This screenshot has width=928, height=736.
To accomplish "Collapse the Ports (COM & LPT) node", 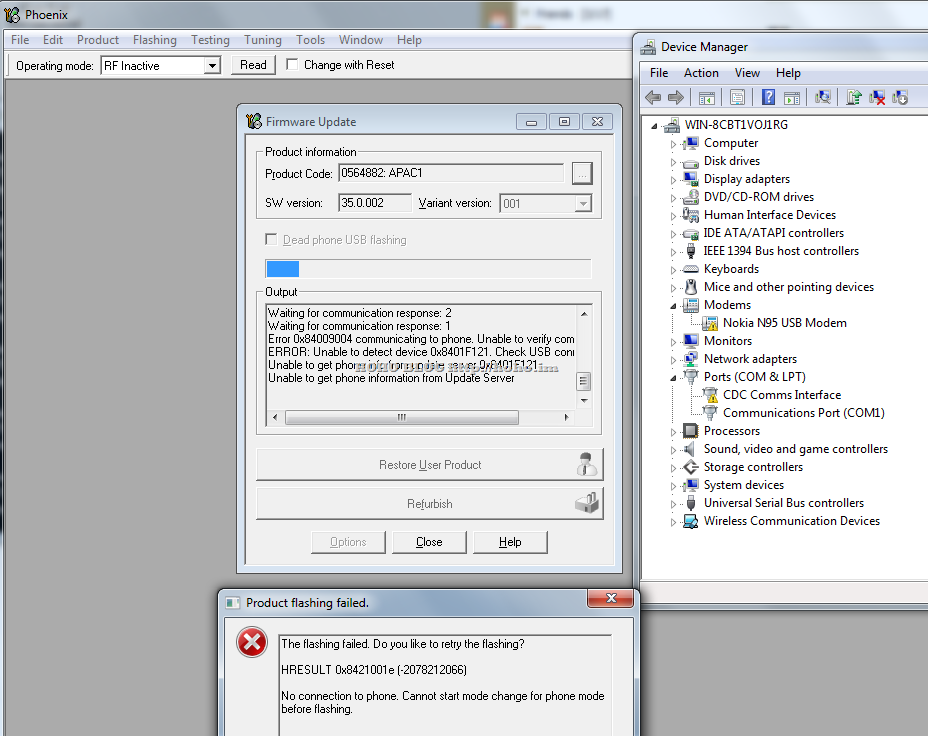I will click(673, 377).
